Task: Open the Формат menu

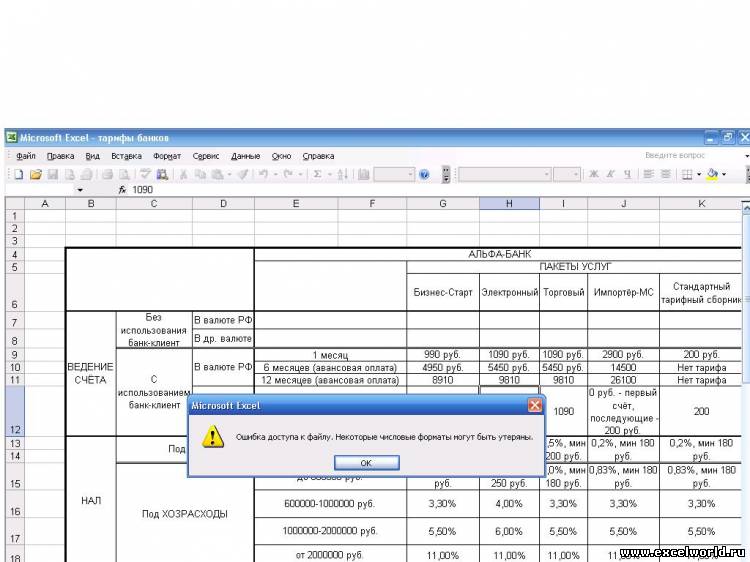Action: pyautogui.click(x=167, y=156)
